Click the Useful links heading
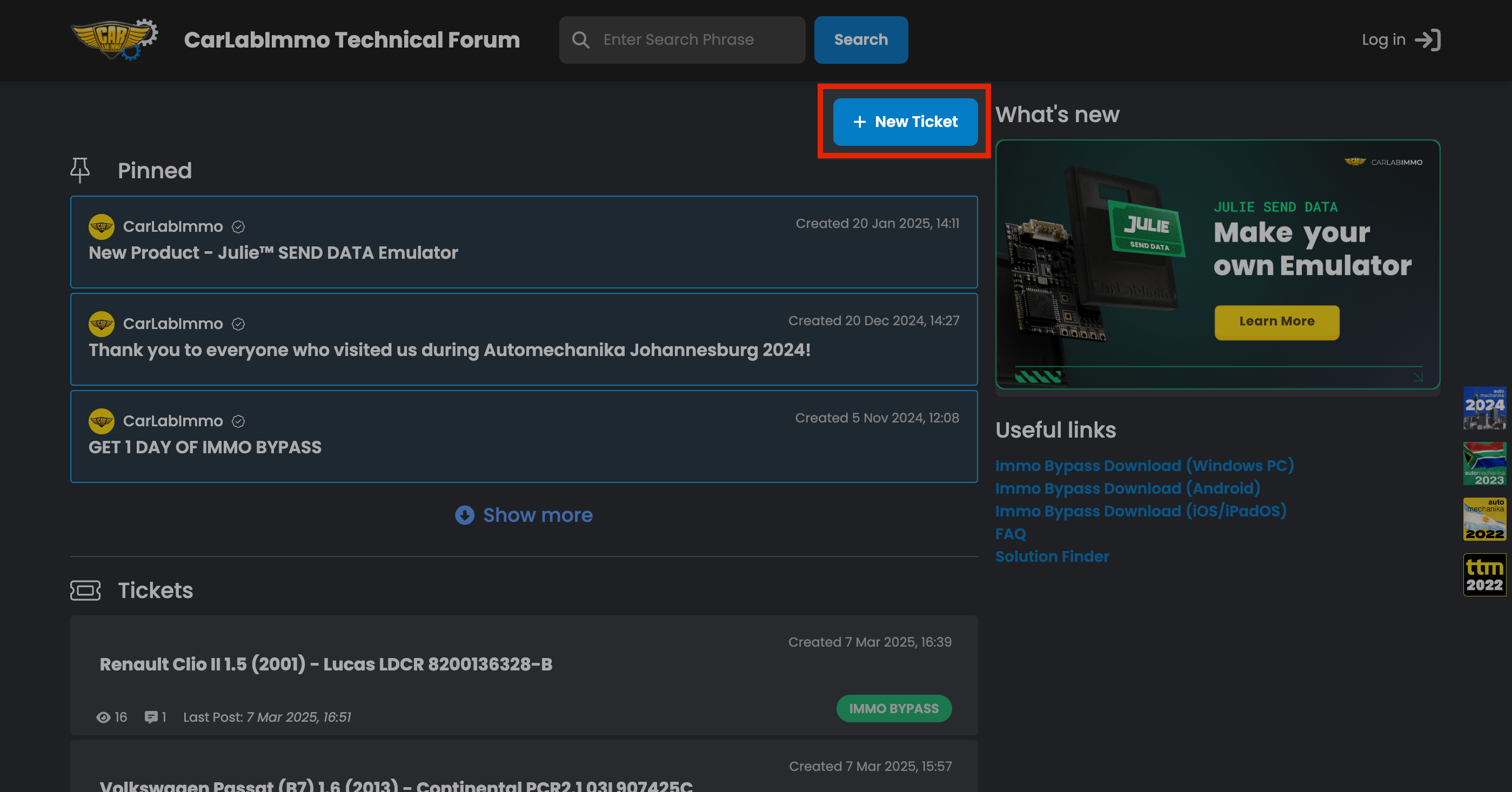The image size is (1512, 792). tap(1055, 430)
